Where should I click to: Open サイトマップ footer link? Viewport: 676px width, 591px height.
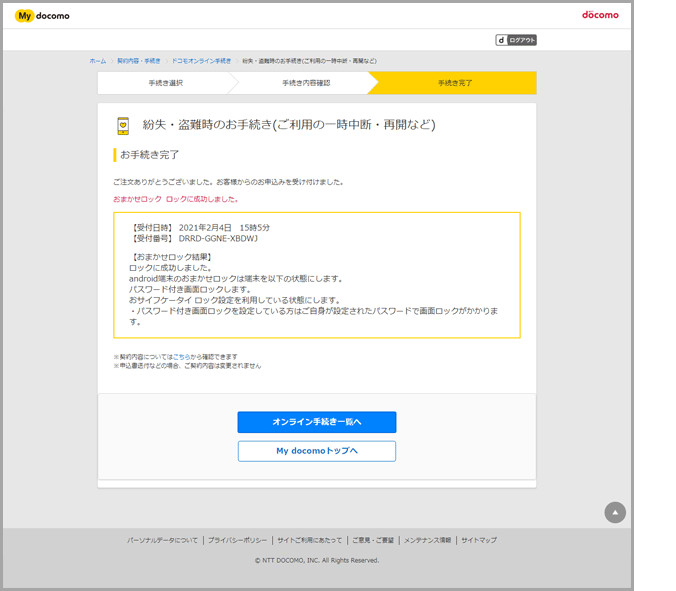[479, 540]
